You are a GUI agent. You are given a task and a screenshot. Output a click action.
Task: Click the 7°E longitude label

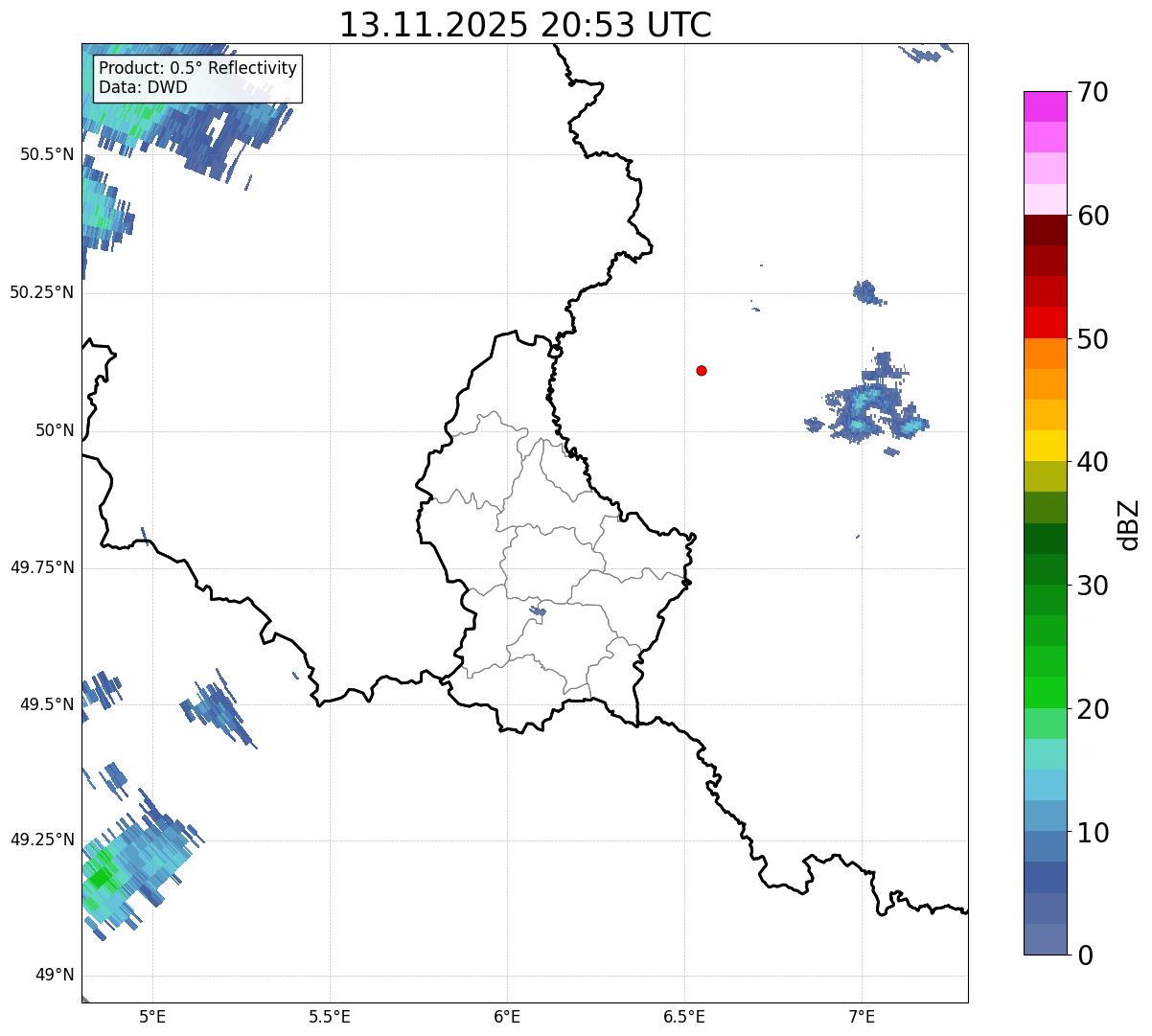coord(862,1016)
